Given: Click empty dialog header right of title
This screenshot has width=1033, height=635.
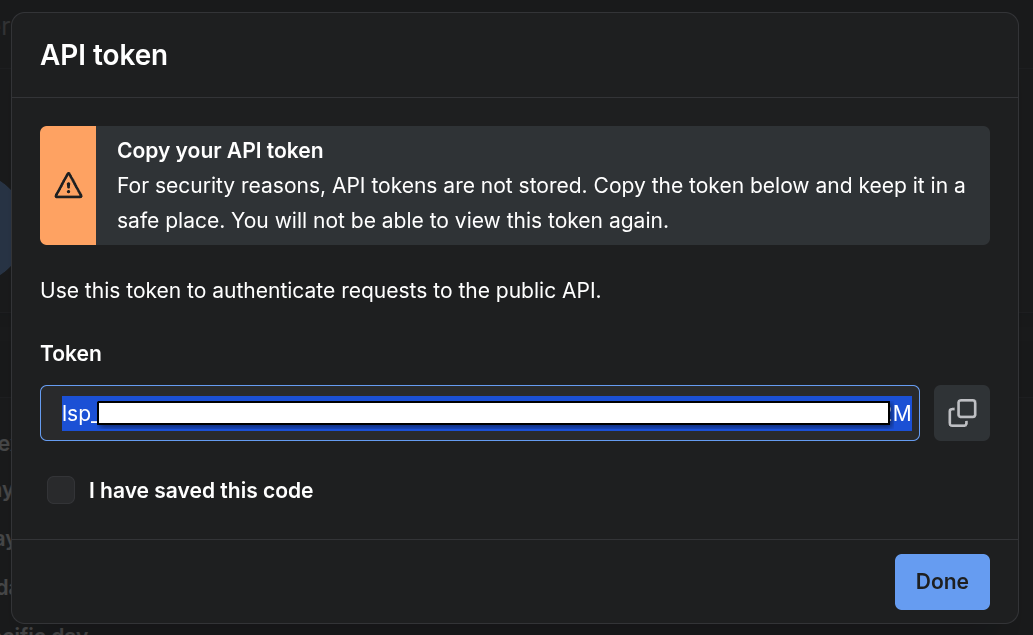Looking at the screenshot, I should (x=593, y=55).
